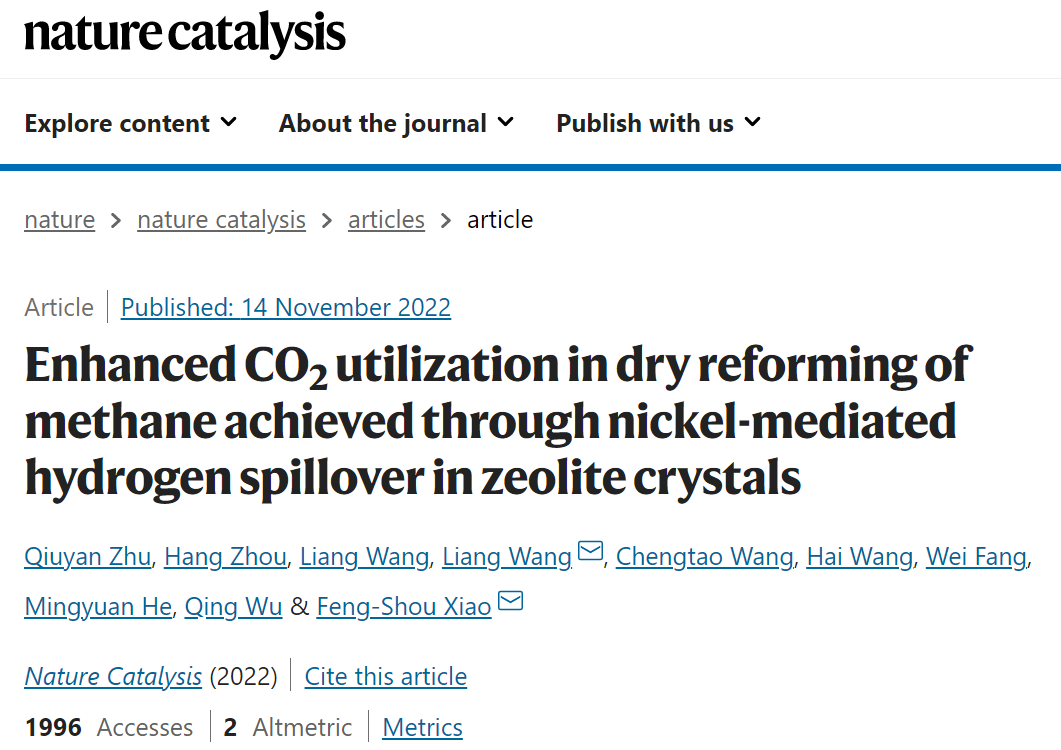Click author Wei Fang
This screenshot has height=750, width=1061.
point(976,557)
